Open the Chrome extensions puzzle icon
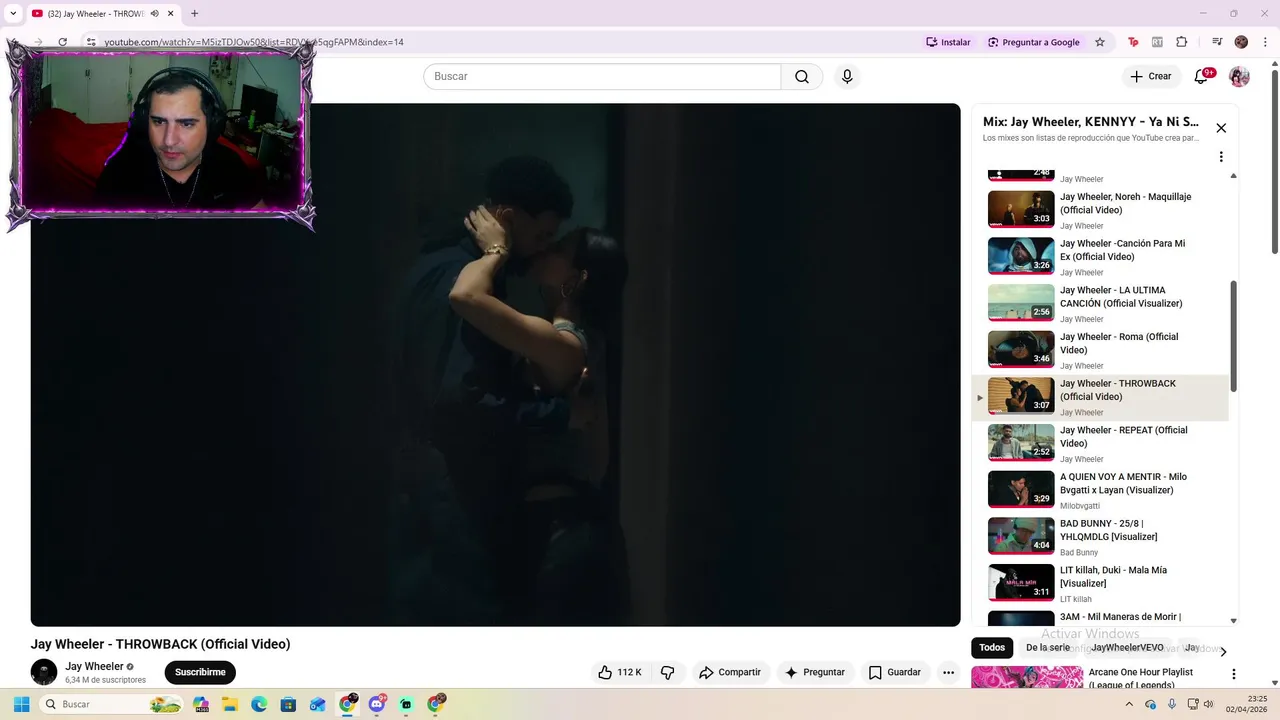Viewport: 1280px width, 720px height. [1181, 42]
